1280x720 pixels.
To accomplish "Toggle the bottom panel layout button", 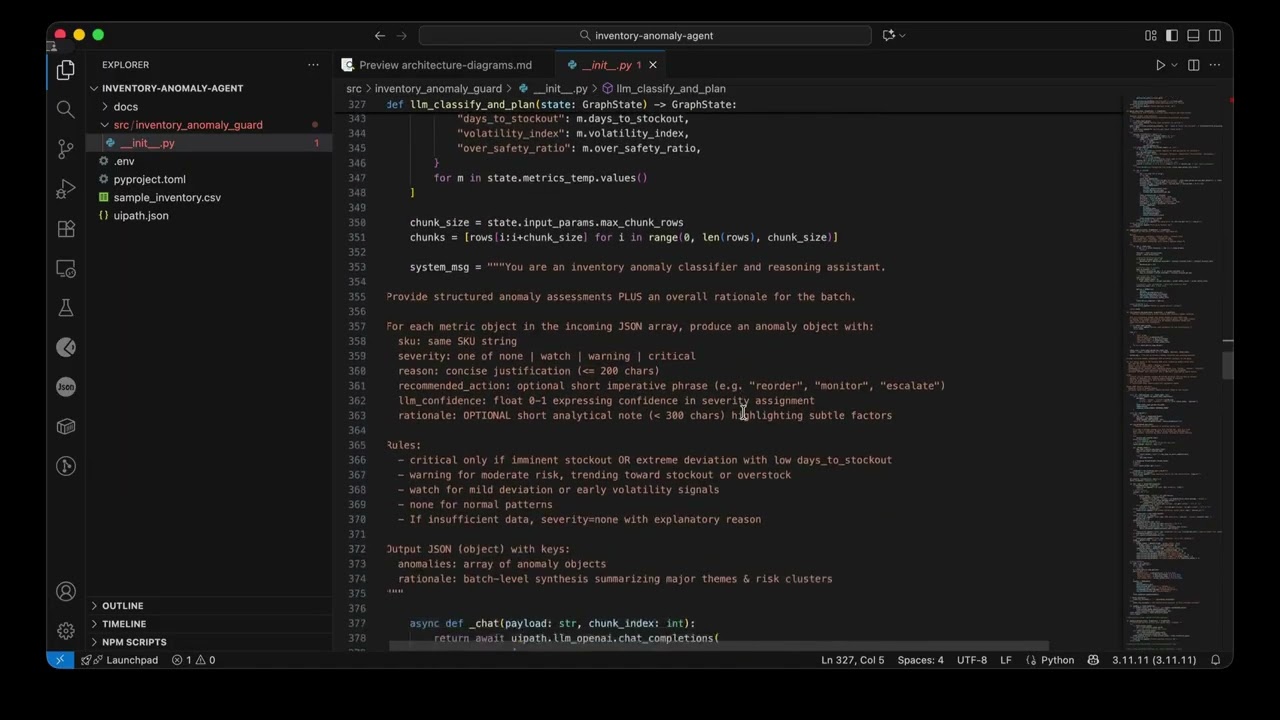I will click(x=1193, y=35).
